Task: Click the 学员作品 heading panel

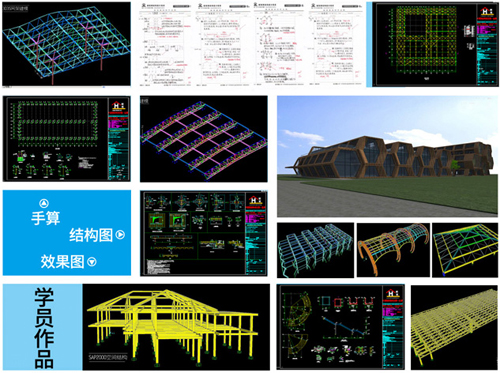Action: (43, 327)
